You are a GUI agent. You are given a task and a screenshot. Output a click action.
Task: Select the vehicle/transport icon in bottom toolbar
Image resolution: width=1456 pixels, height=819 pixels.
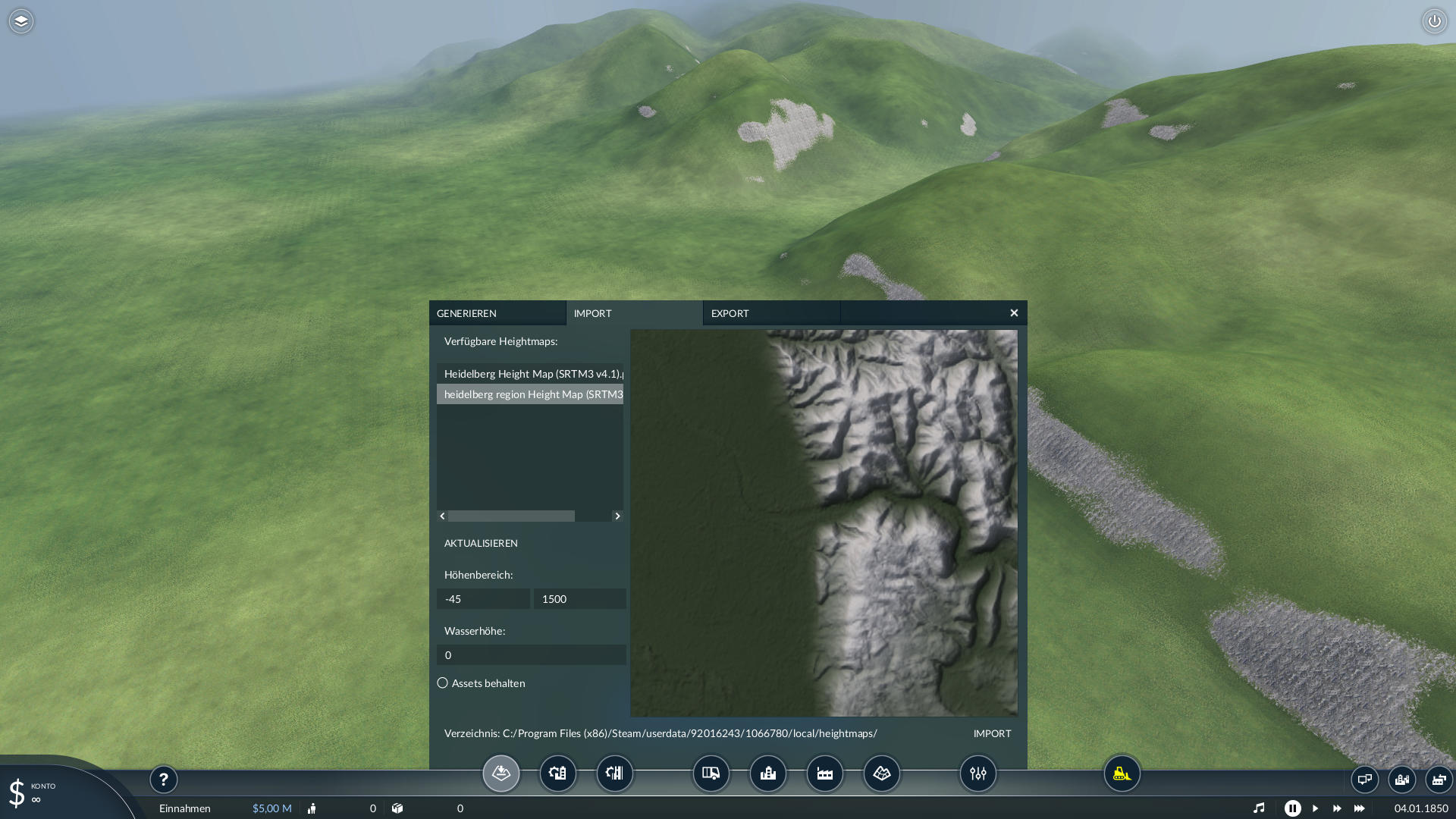(x=711, y=773)
